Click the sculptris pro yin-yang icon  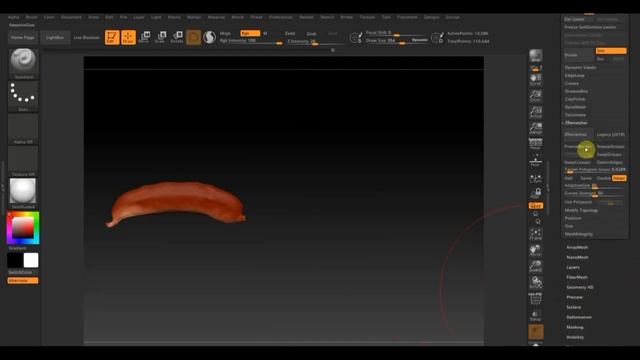pyautogui.click(x=209, y=37)
